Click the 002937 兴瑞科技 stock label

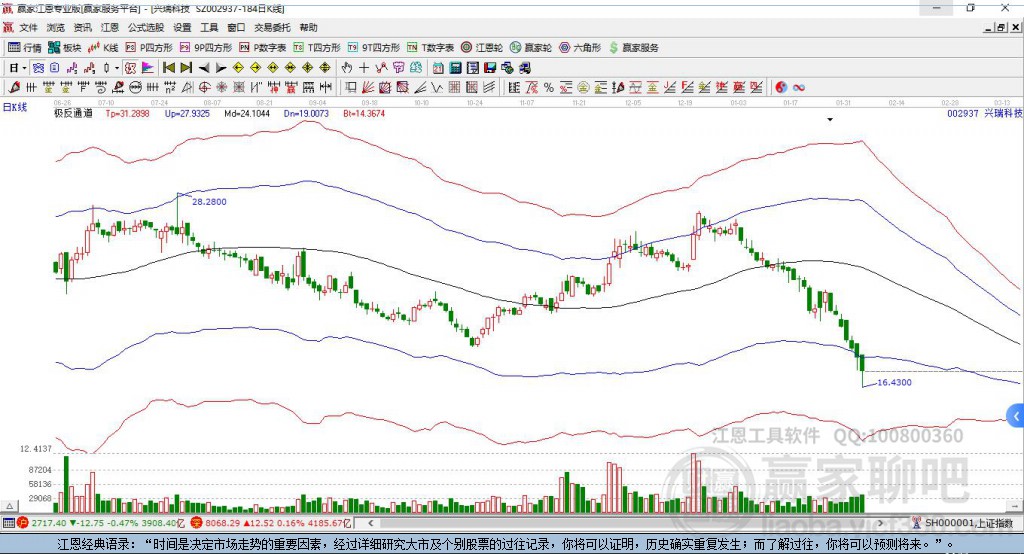pos(985,113)
